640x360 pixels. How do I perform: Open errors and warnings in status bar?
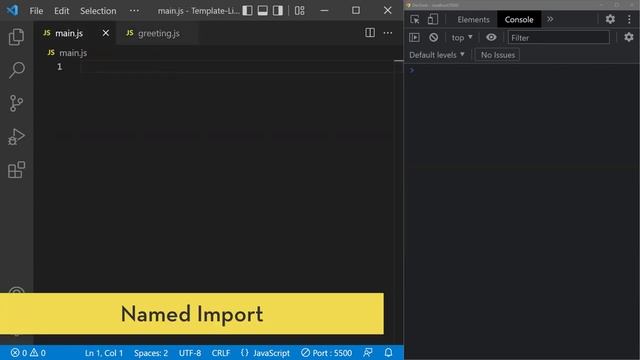(28, 353)
